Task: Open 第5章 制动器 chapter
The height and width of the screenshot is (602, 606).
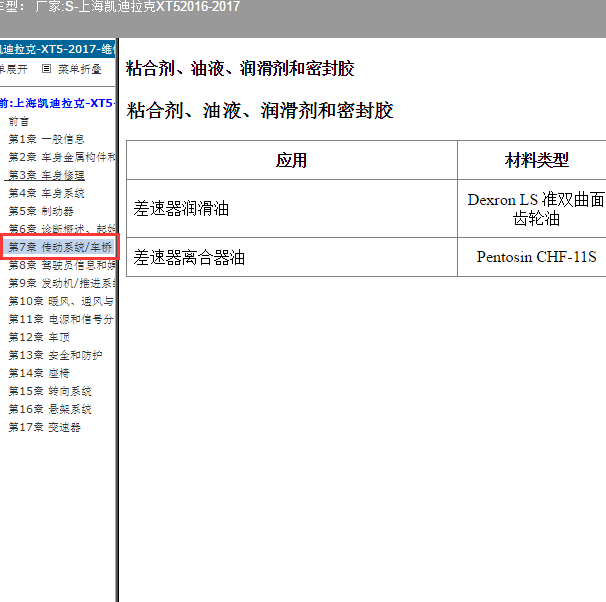Action: point(41,211)
